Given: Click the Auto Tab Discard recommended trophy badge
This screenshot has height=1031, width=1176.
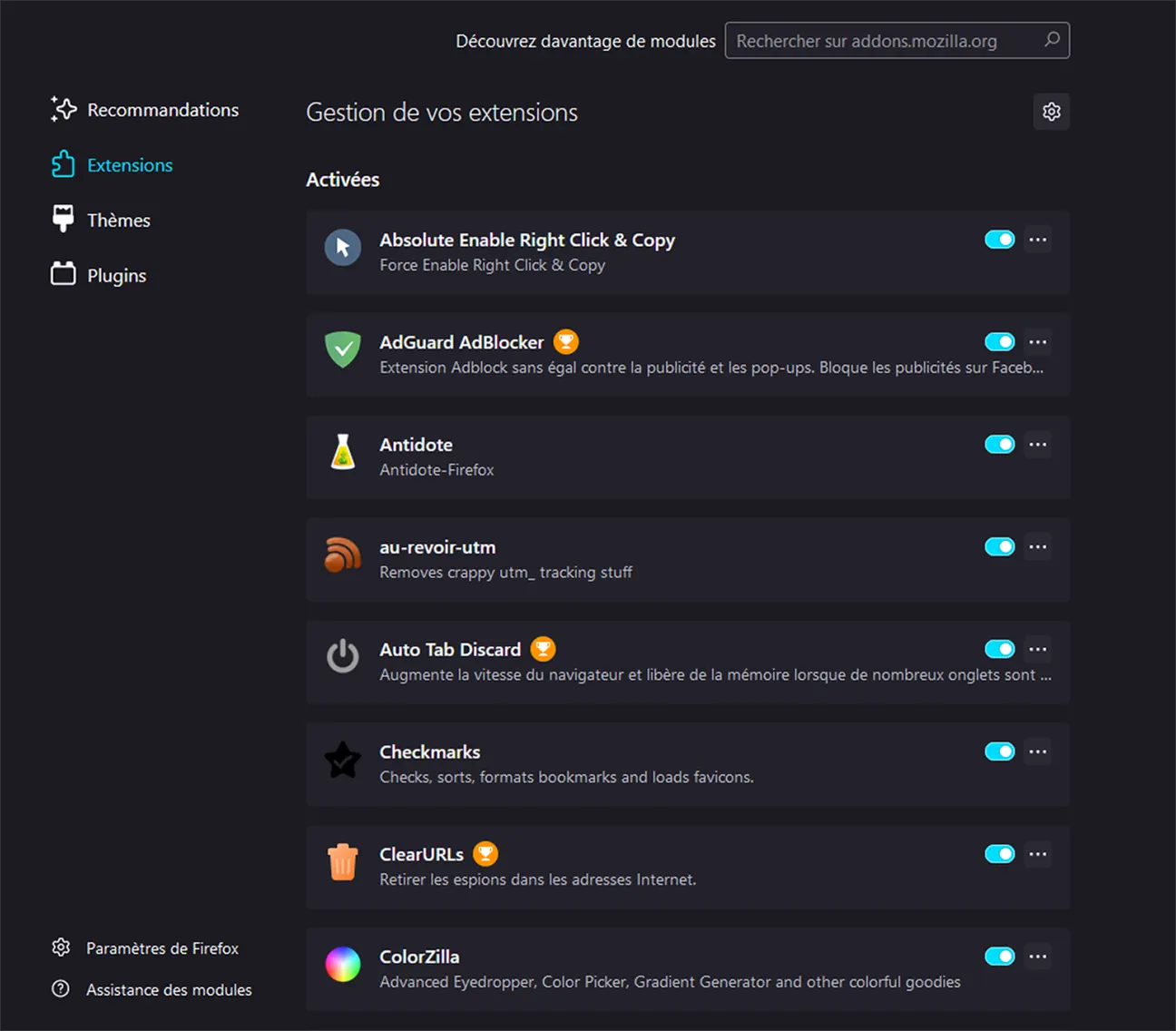Looking at the screenshot, I should point(543,649).
